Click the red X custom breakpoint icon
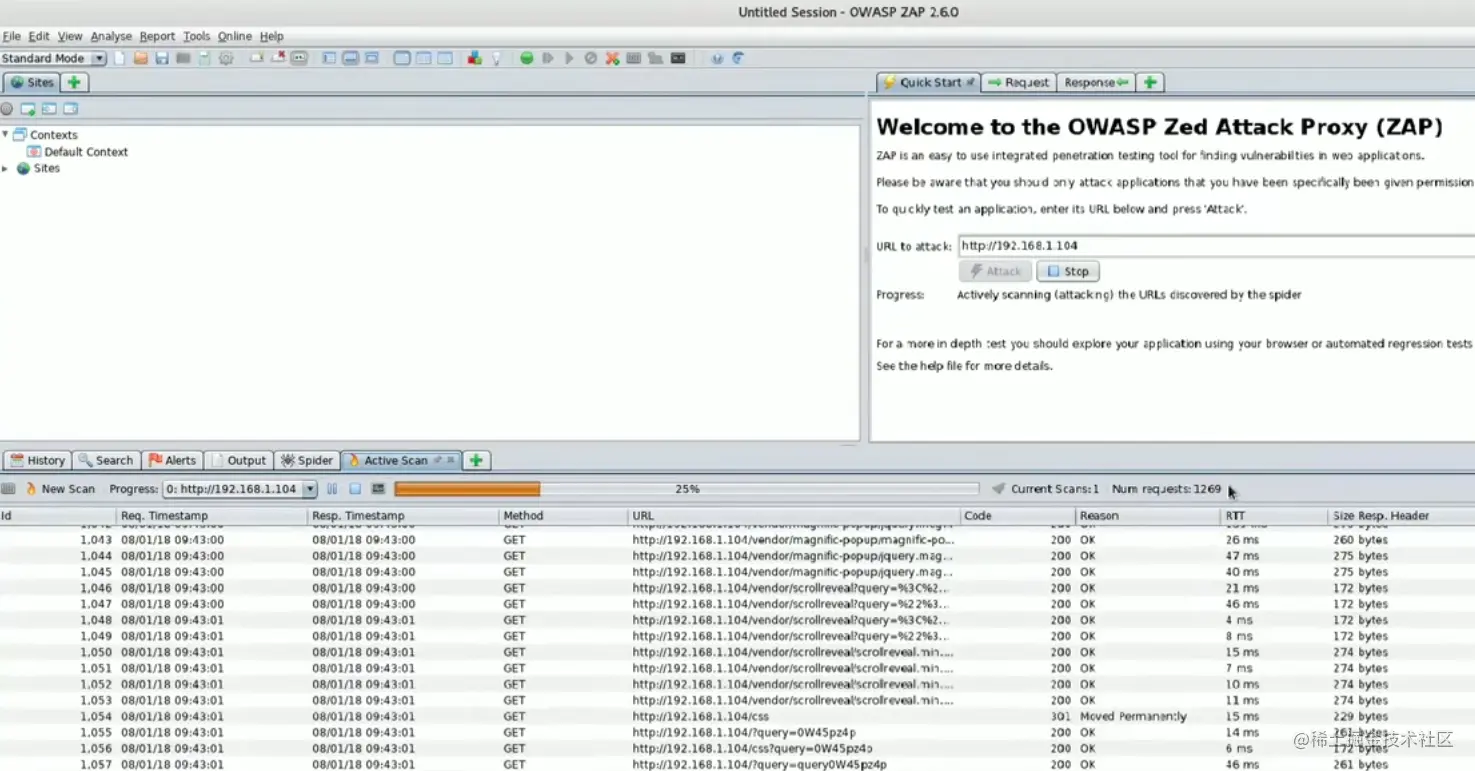This screenshot has height=771, width=1475. pos(612,58)
